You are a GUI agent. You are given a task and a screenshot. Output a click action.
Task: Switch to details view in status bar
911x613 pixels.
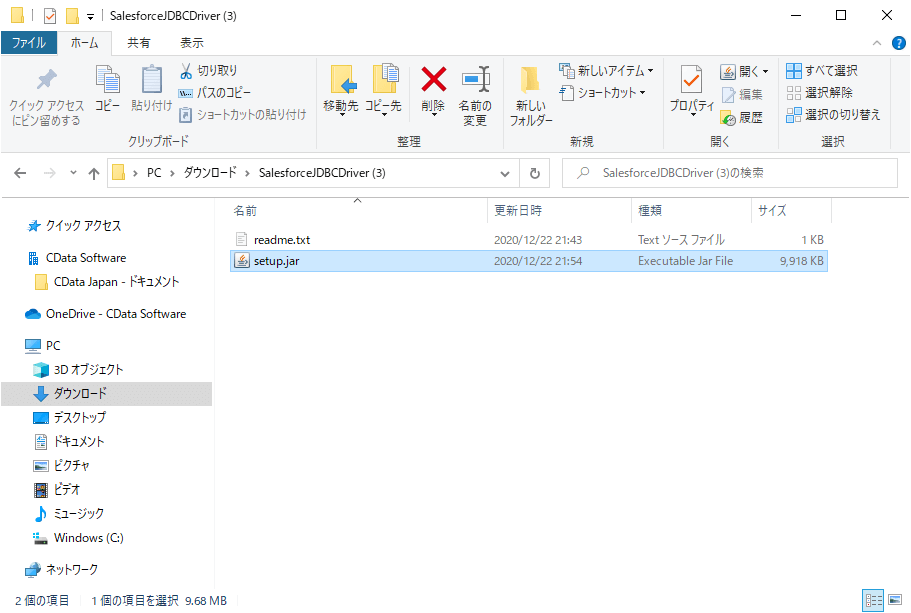pos(873,600)
